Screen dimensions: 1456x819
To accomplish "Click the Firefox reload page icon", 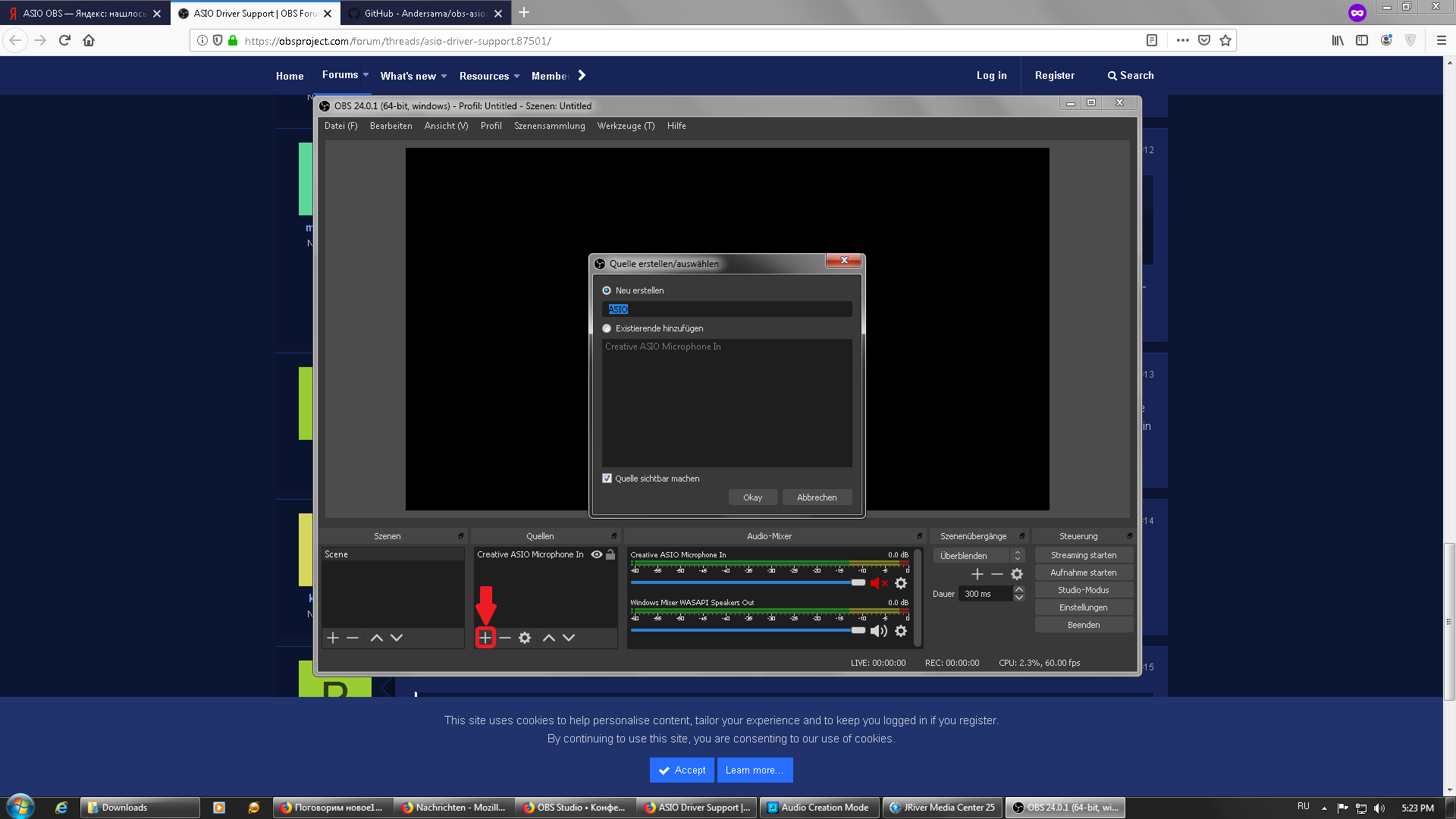I will click(64, 40).
